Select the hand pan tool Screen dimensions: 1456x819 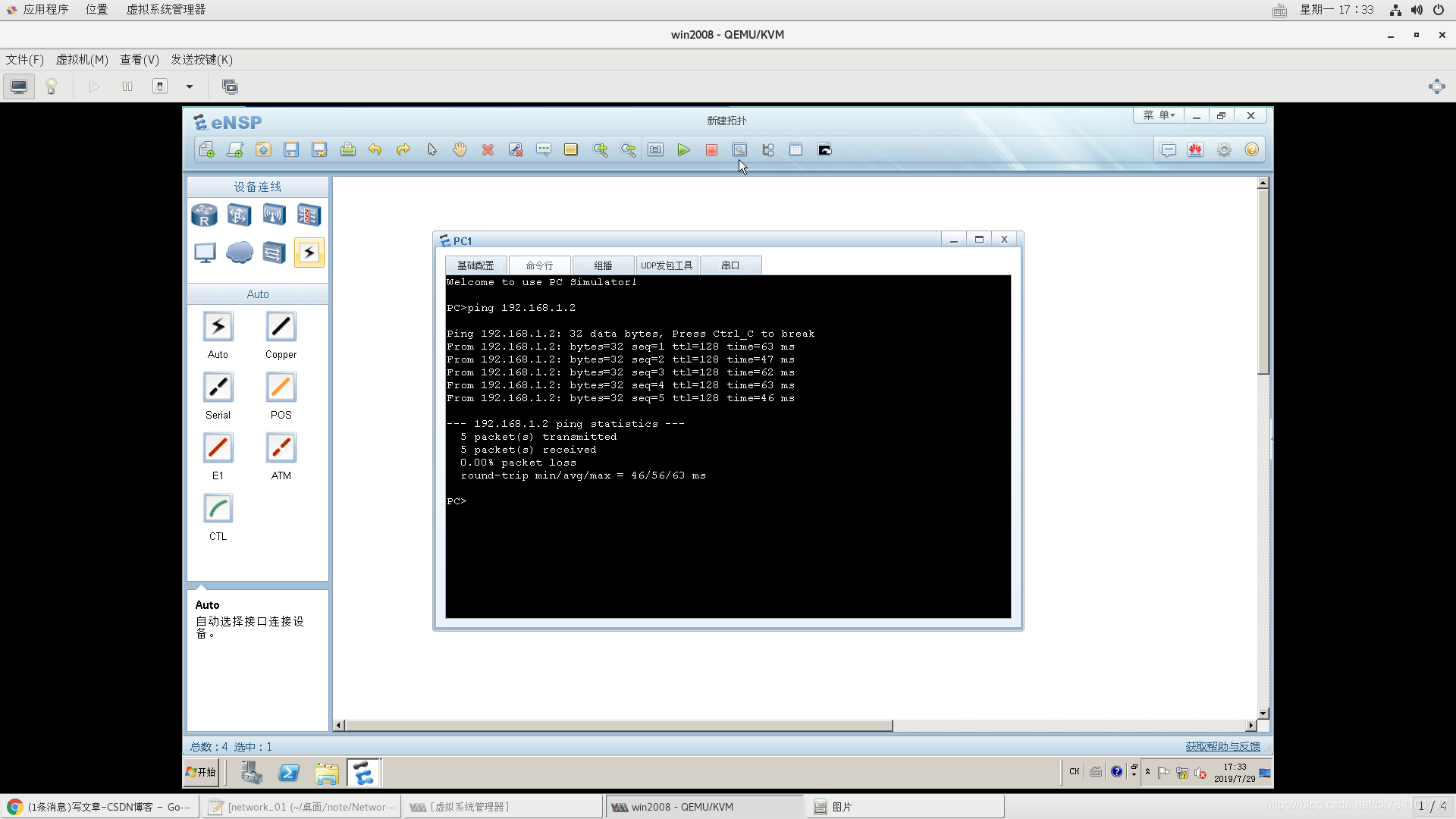click(460, 150)
